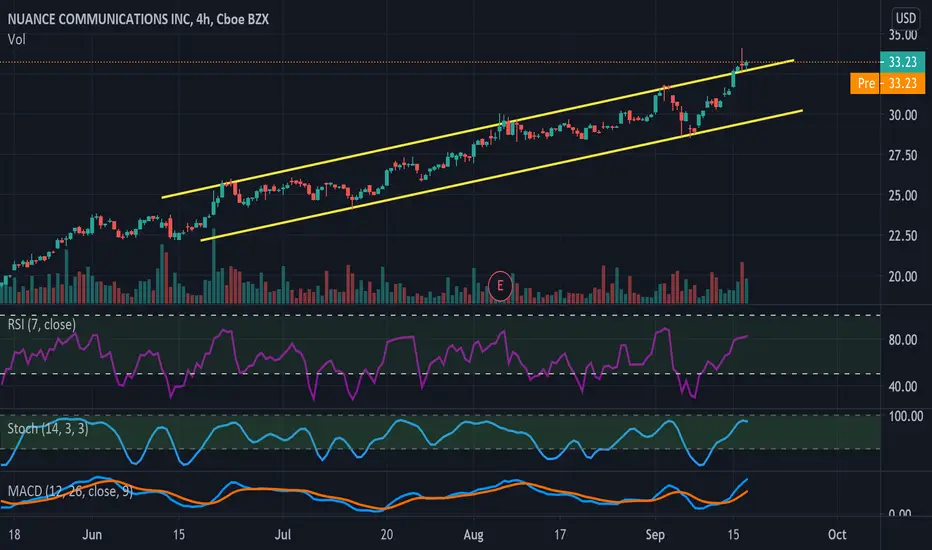Click the Sep date on time axis
The image size is (932, 550).
coord(655,535)
